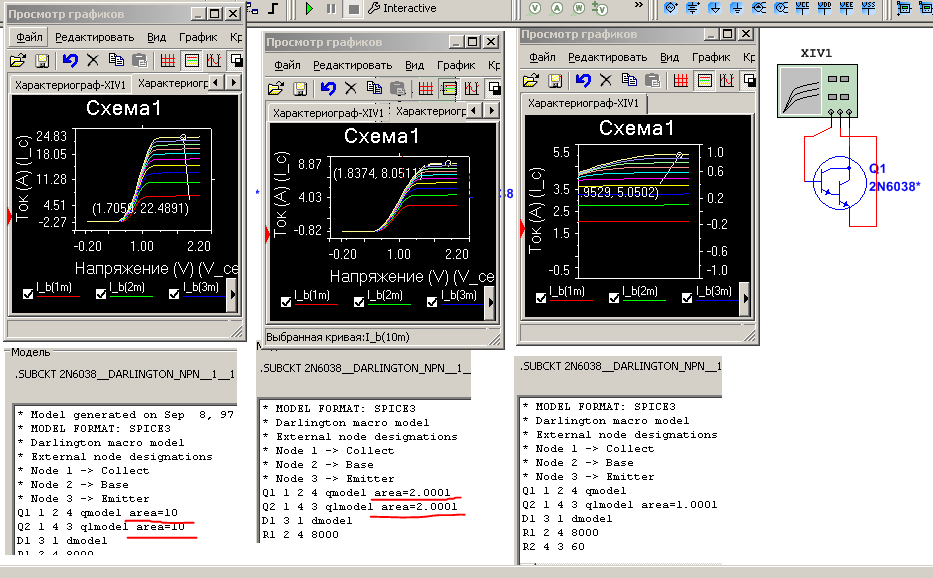Select Характериограф-XIV1 tab in right Grapher

(x=584, y=103)
